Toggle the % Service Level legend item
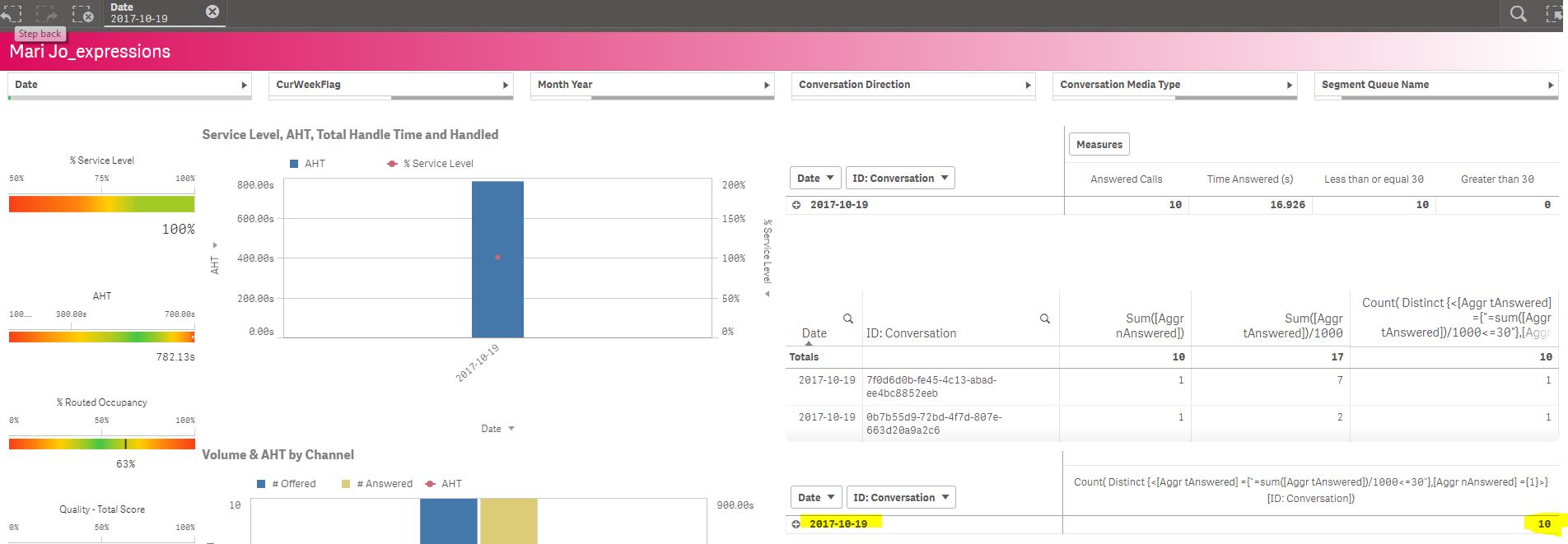 [x=431, y=164]
